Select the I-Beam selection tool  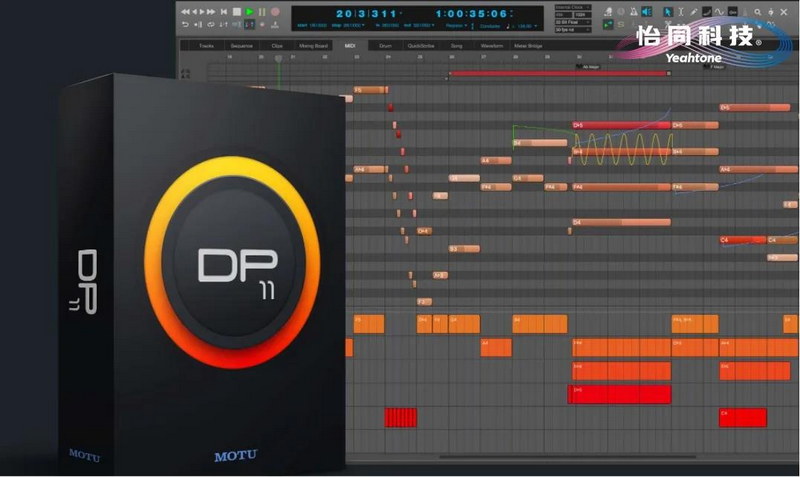pos(681,12)
